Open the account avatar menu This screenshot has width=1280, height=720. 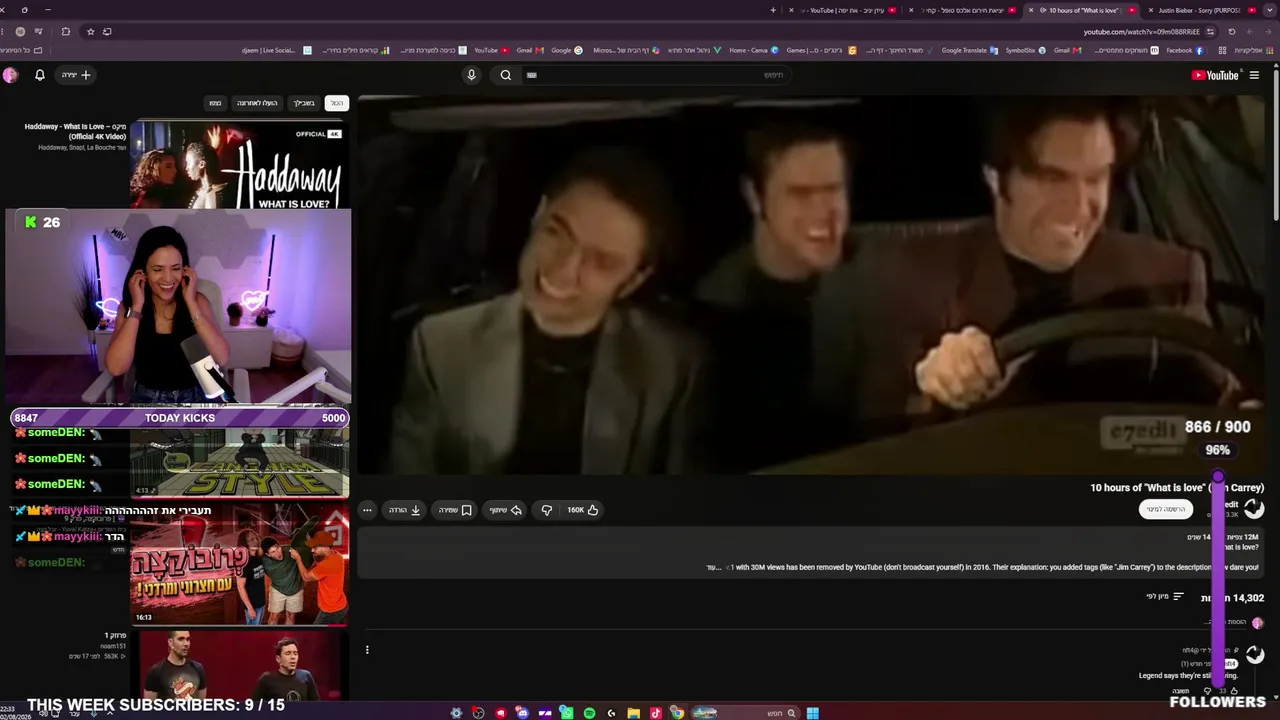11,75
